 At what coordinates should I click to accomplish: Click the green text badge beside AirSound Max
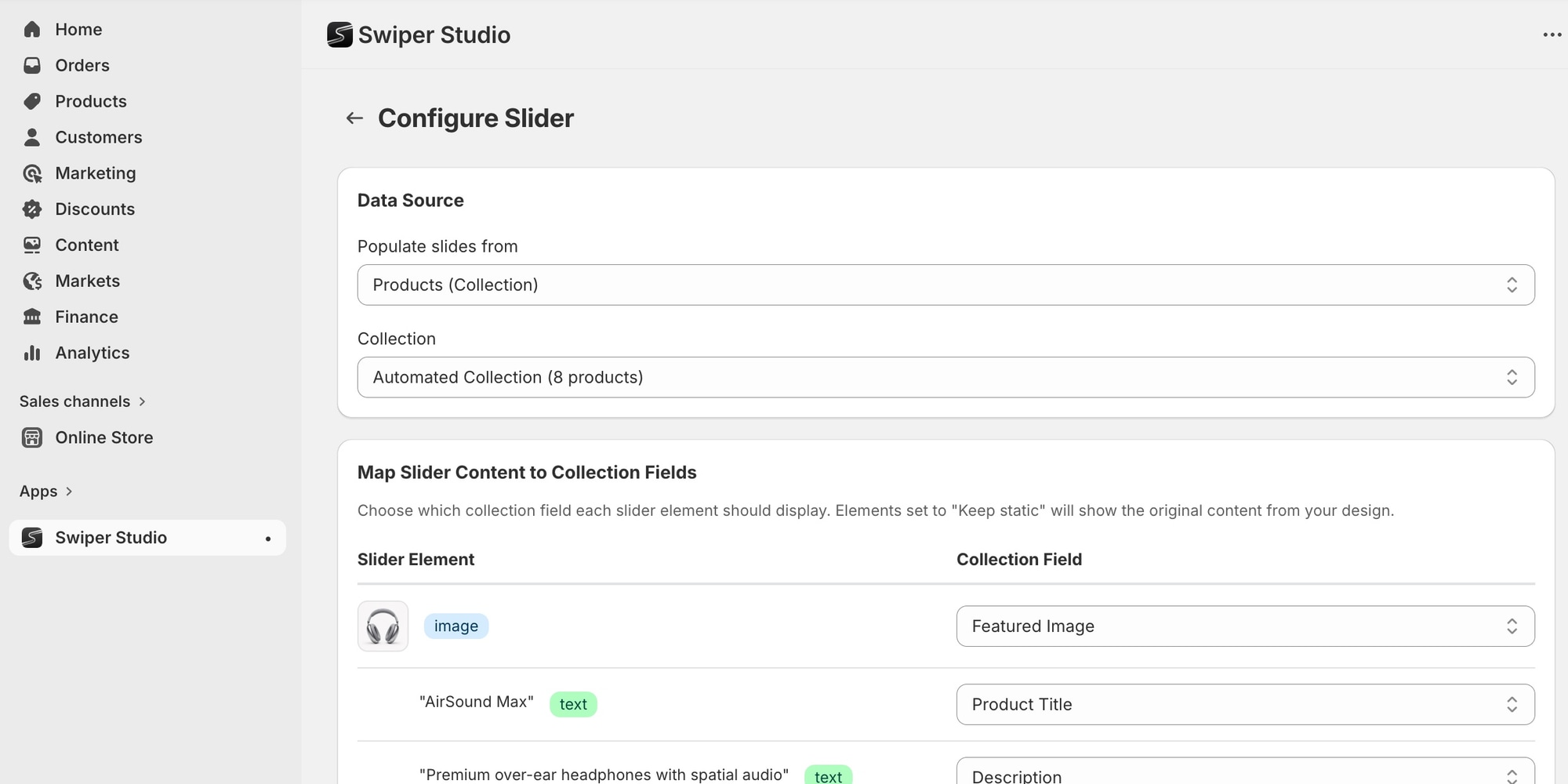(x=573, y=705)
